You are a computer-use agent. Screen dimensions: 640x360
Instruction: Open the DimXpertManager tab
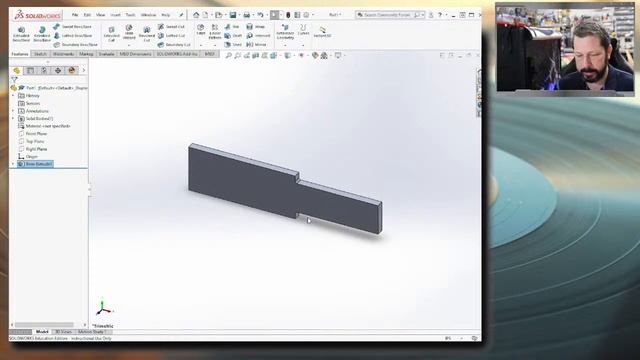58,71
